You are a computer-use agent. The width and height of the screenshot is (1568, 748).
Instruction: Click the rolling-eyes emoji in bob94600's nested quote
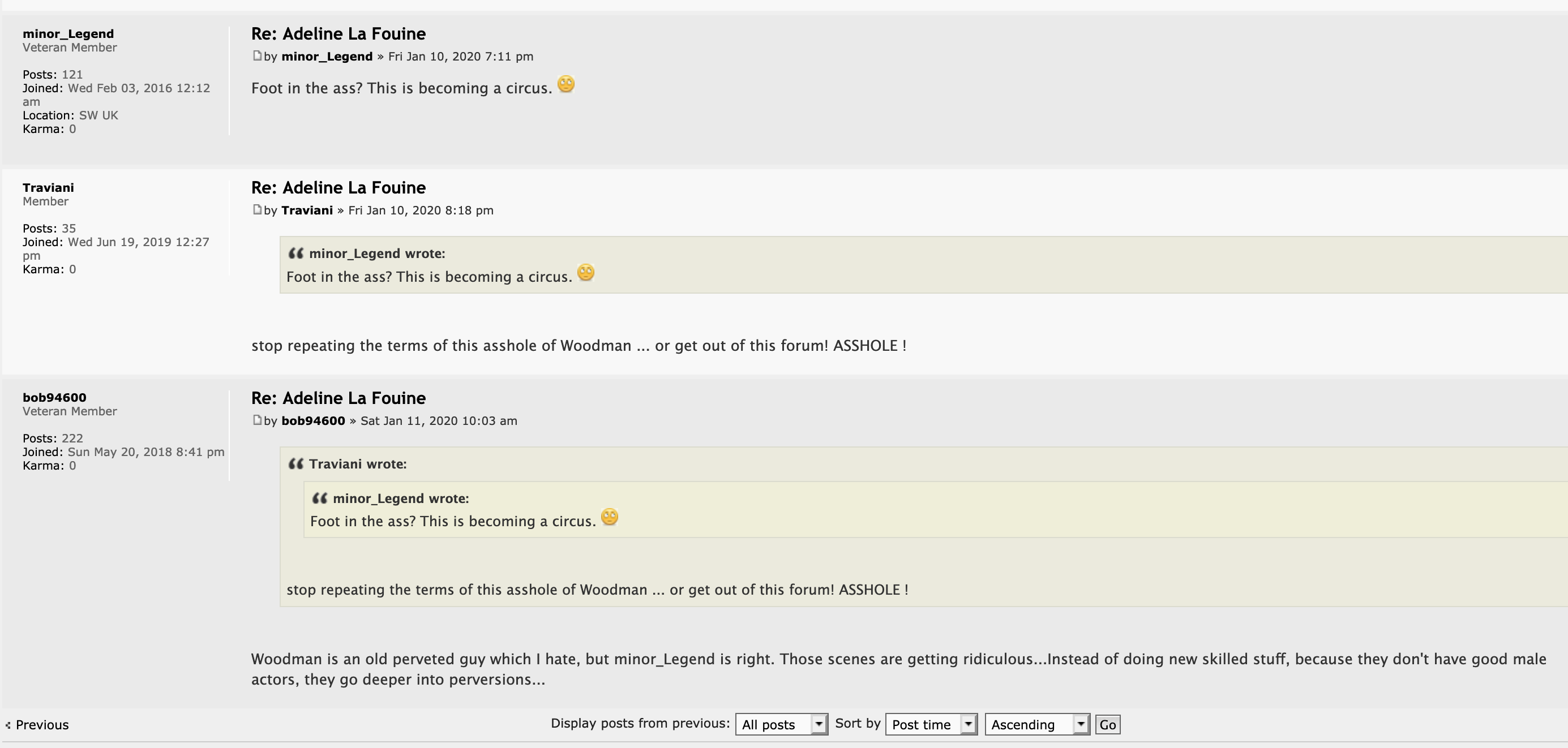(609, 517)
